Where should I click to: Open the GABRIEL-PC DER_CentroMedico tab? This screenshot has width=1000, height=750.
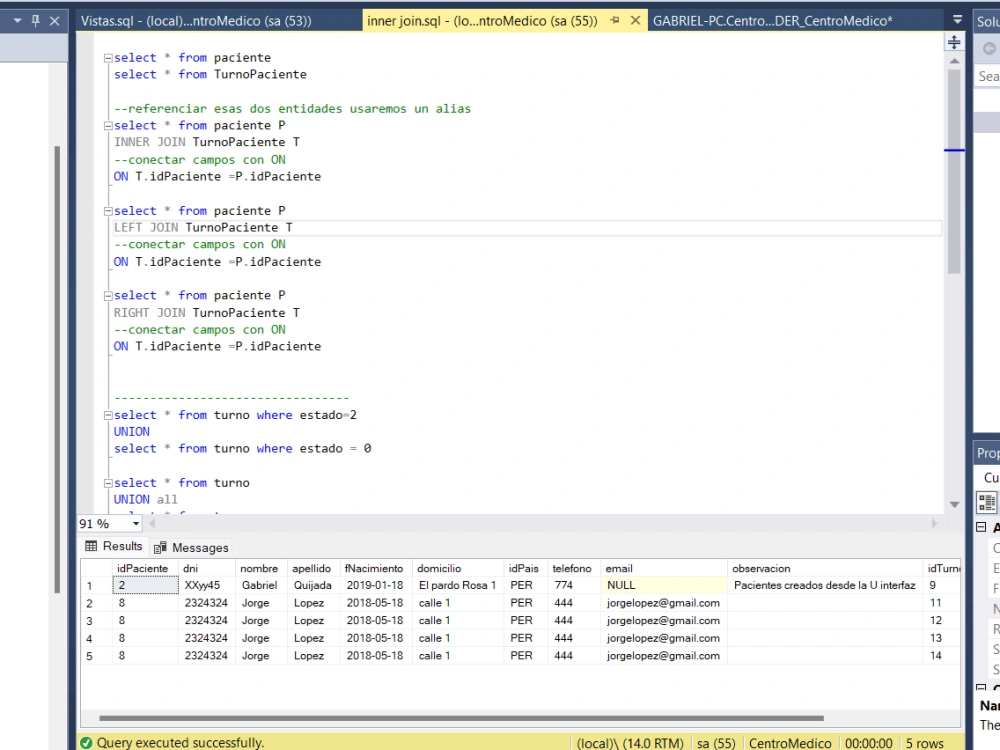pos(772,21)
